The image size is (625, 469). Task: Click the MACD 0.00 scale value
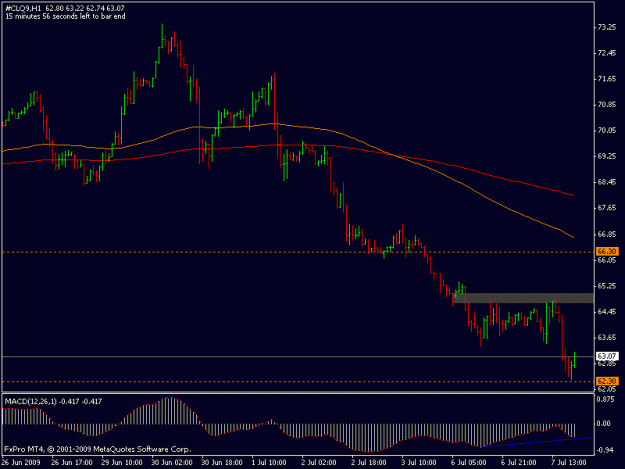tap(604, 424)
